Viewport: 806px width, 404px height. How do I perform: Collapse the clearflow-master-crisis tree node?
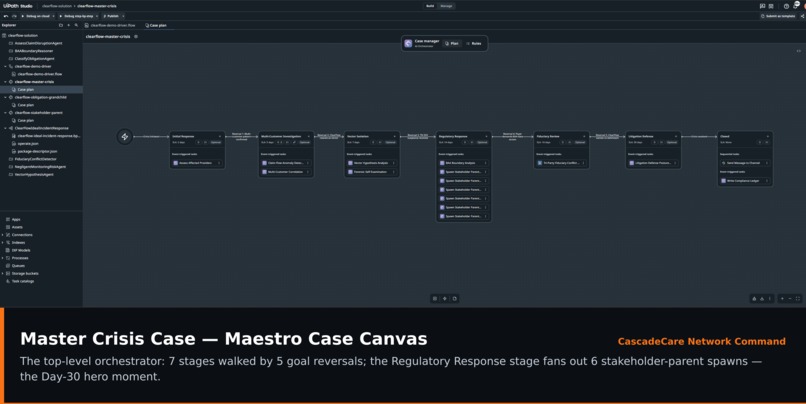(6, 82)
